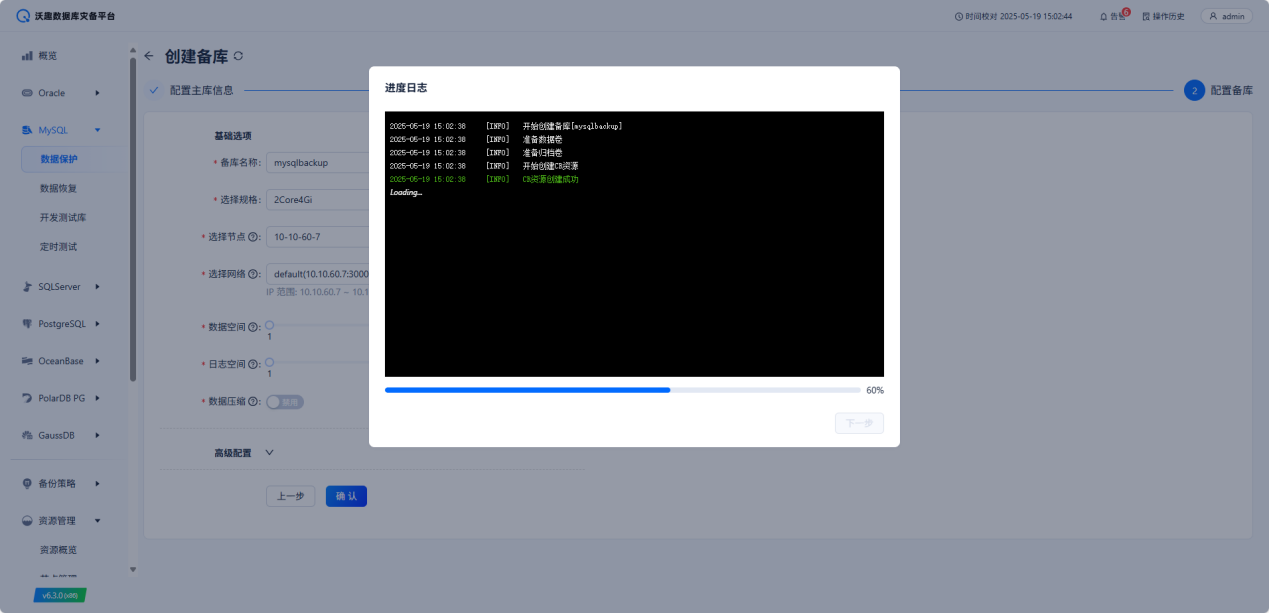This screenshot has height=613, width=1269.
Task: Expand the 高级配置 section chevron
Action: (x=269, y=452)
